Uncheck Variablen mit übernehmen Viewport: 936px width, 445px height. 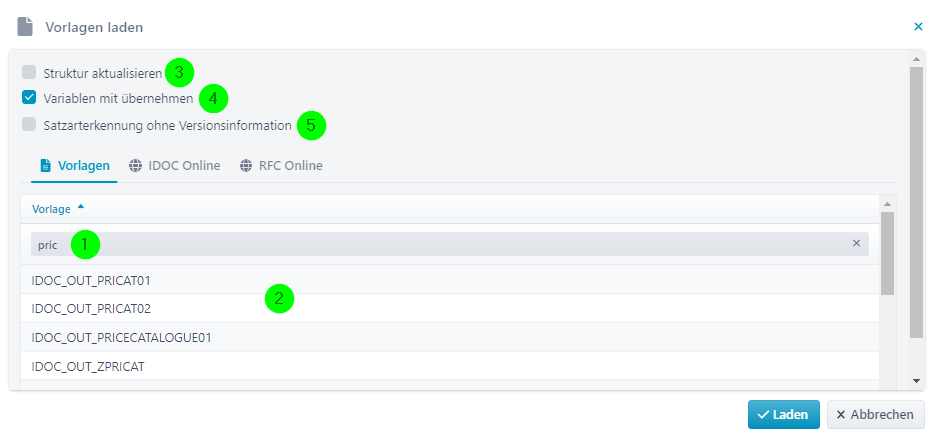coord(29,97)
